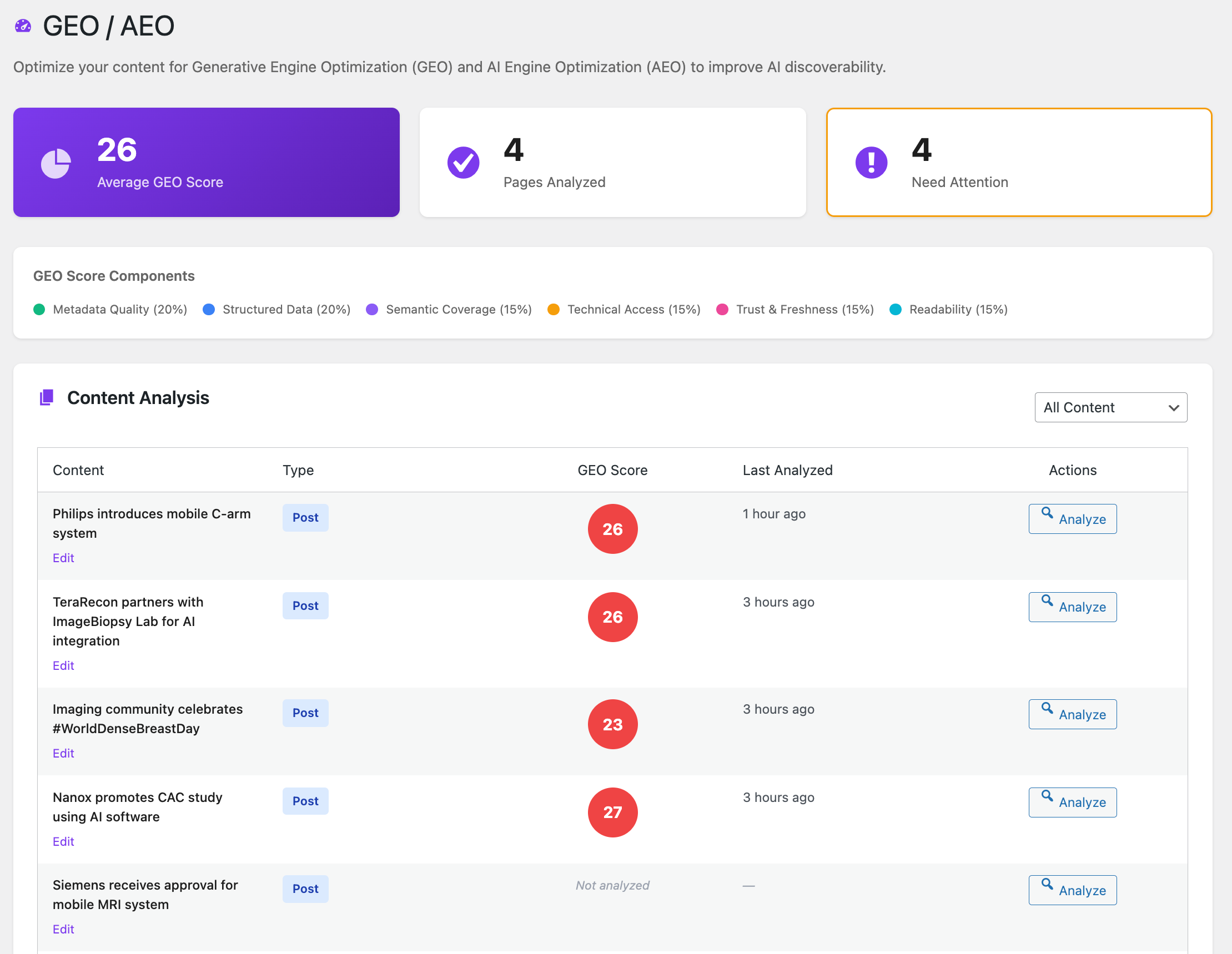Click the Content Analysis panel icon
Screen dimensions: 1232x954
[x=47, y=397]
